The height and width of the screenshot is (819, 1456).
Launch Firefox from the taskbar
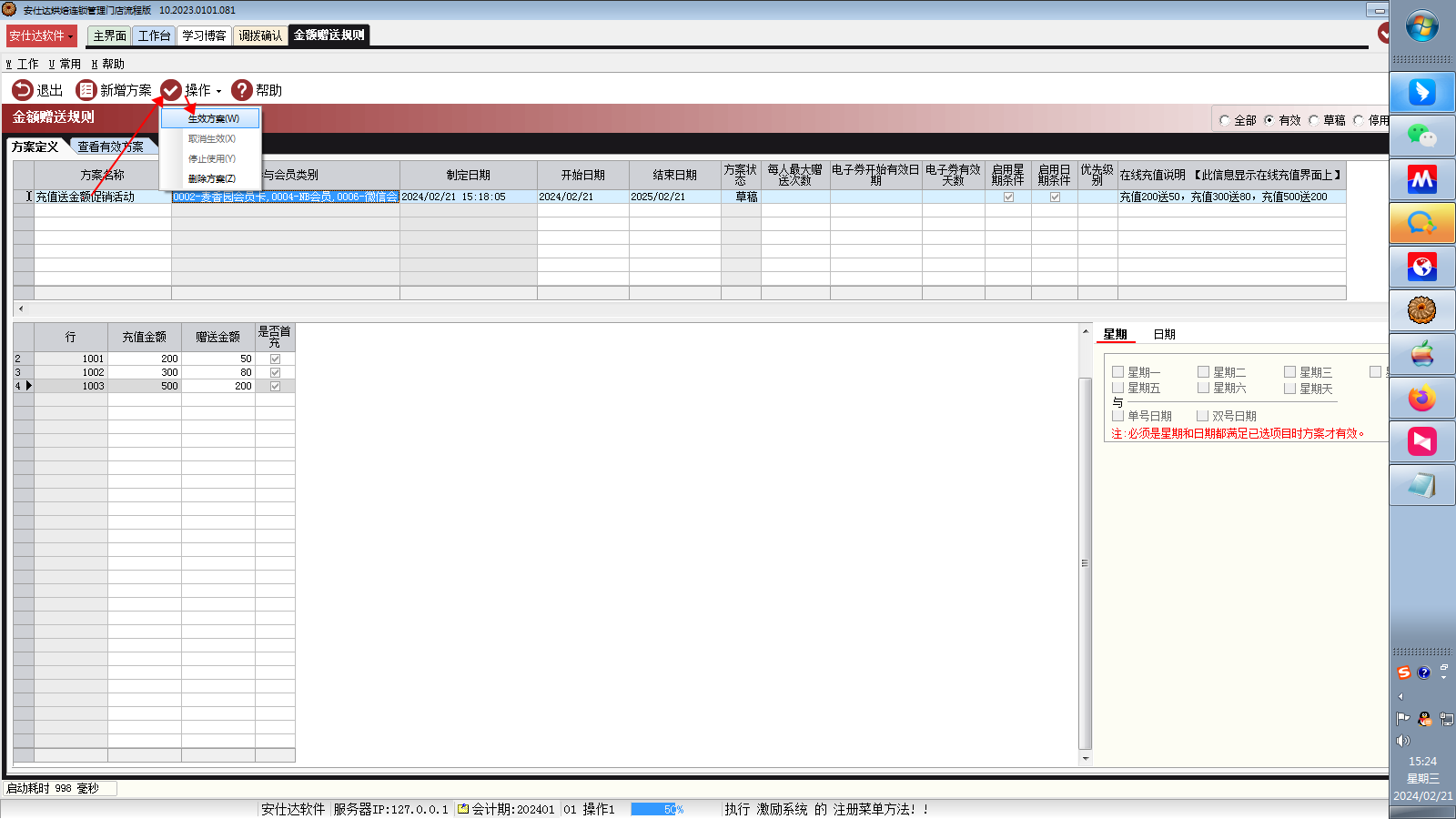click(1422, 398)
